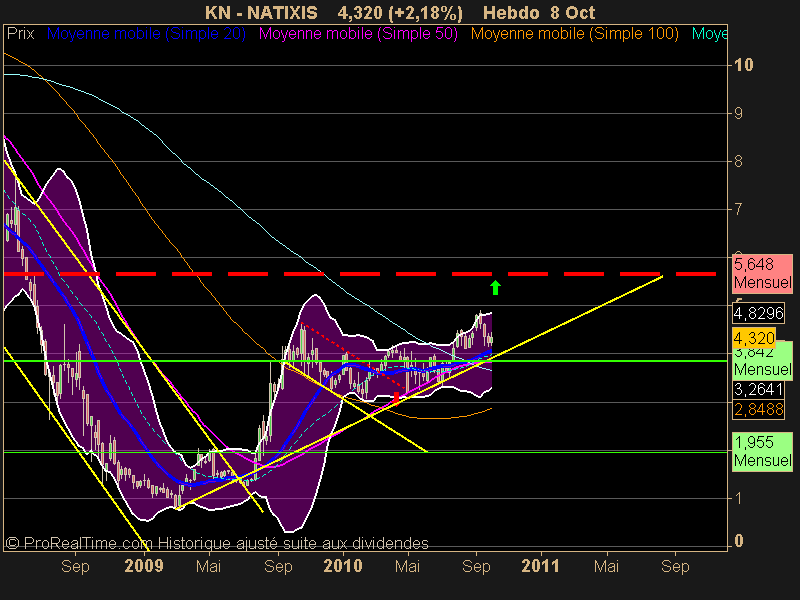This screenshot has height=600, width=800.
Task: Click the last 'Sep' label after Mai 2011
Action: (x=675, y=566)
